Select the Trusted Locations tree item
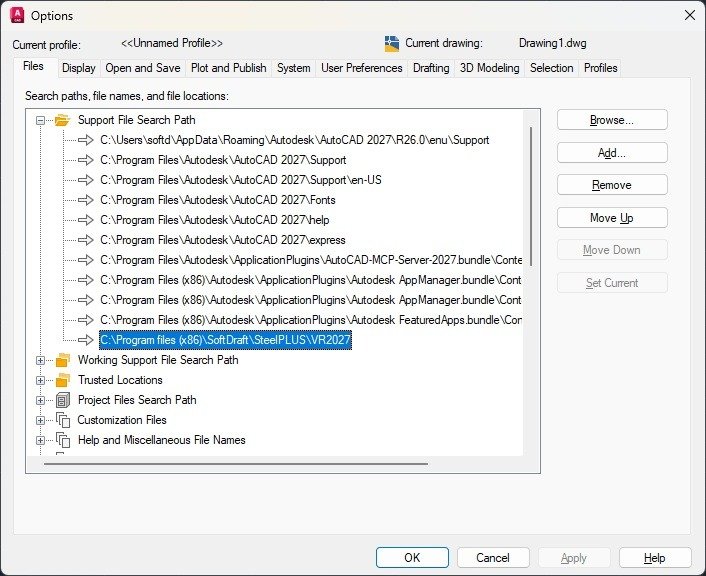This screenshot has width=706, height=576. [120, 380]
